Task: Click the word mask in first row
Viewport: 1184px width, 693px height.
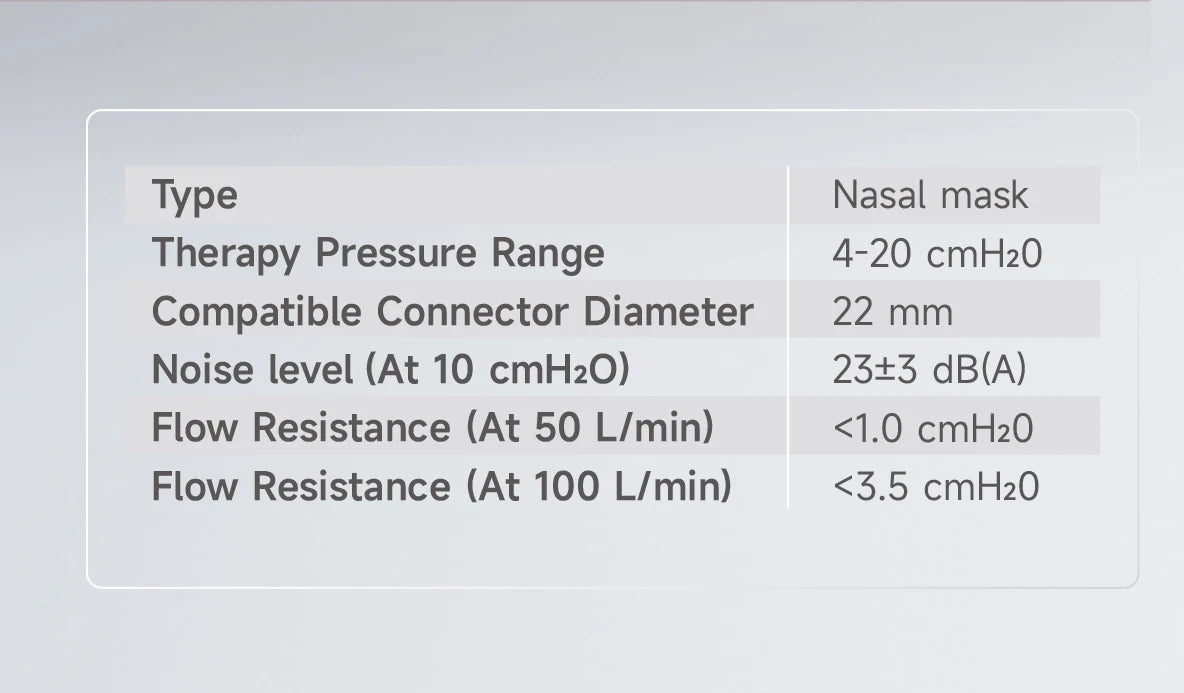Action: 985,195
